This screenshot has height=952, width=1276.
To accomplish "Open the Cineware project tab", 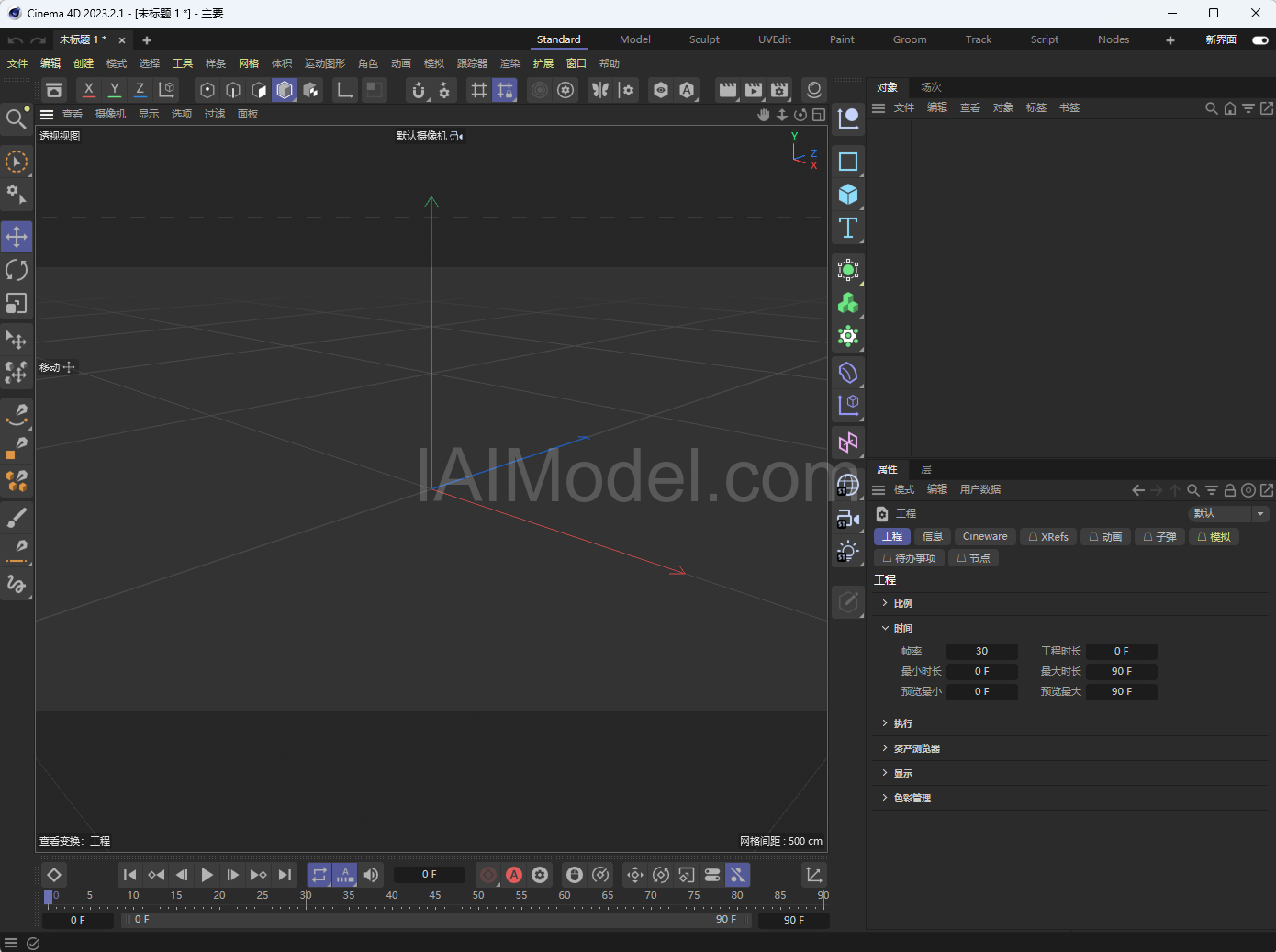I will click(985, 537).
